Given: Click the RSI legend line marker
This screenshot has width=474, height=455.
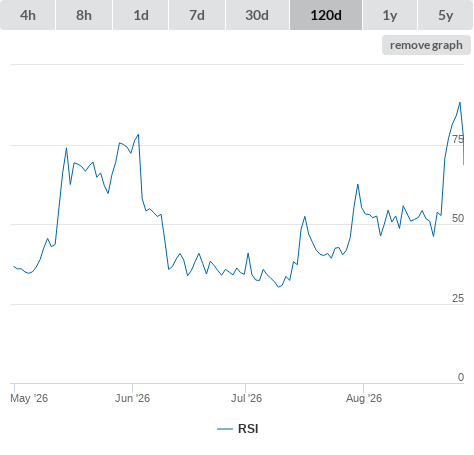Looking at the screenshot, I should [225, 429].
